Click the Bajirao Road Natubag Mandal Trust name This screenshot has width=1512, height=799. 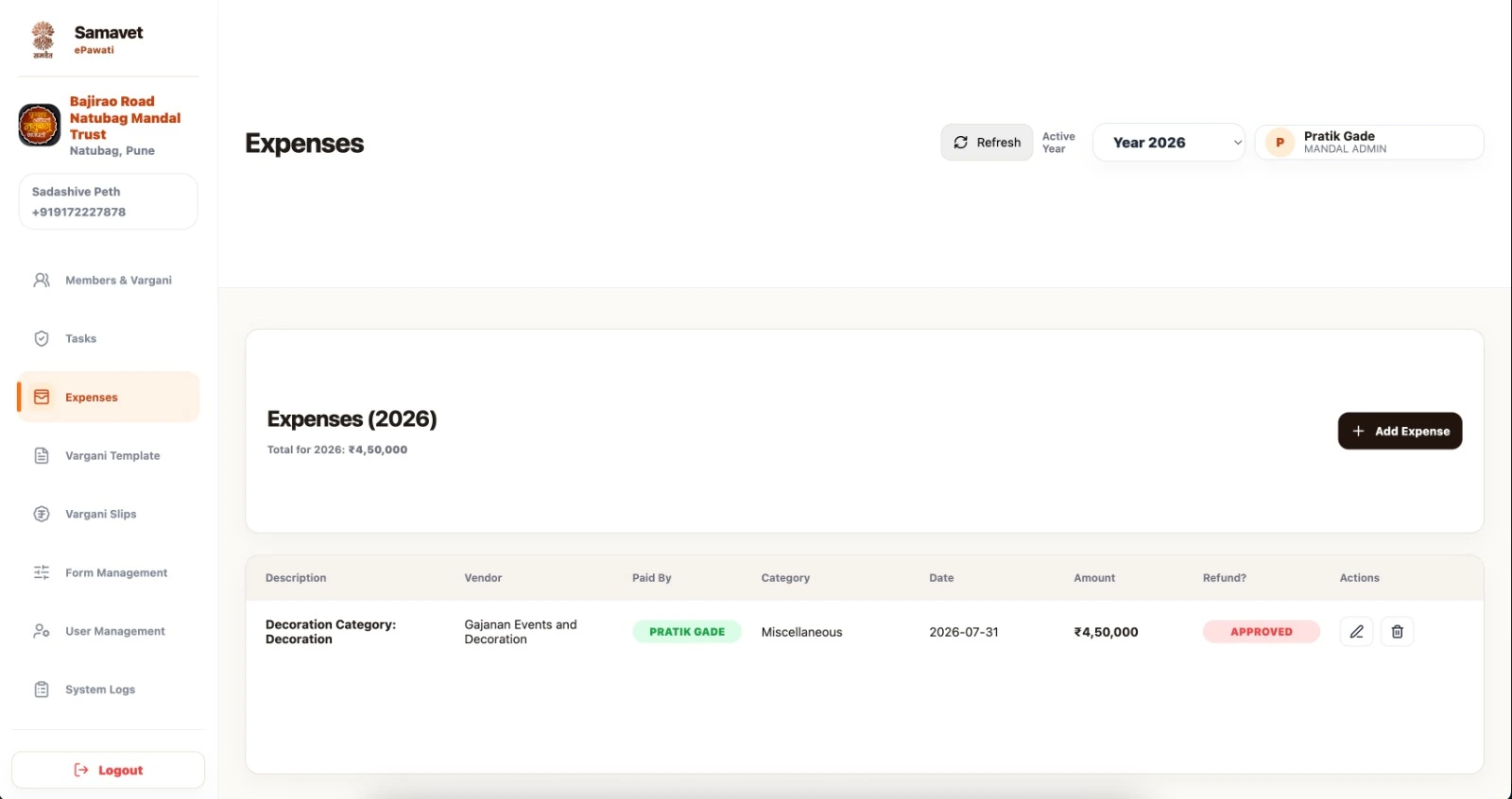(x=125, y=118)
